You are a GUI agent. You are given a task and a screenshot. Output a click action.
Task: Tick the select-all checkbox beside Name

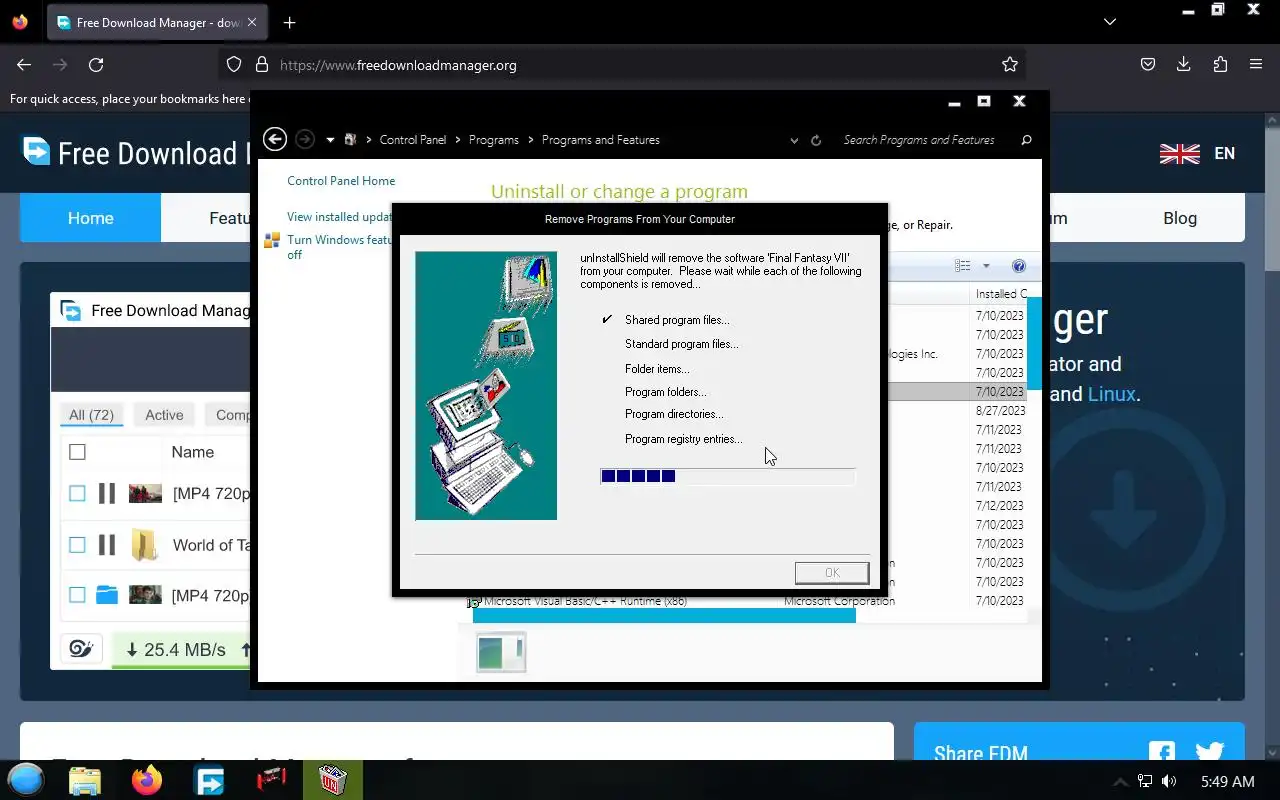[77, 452]
